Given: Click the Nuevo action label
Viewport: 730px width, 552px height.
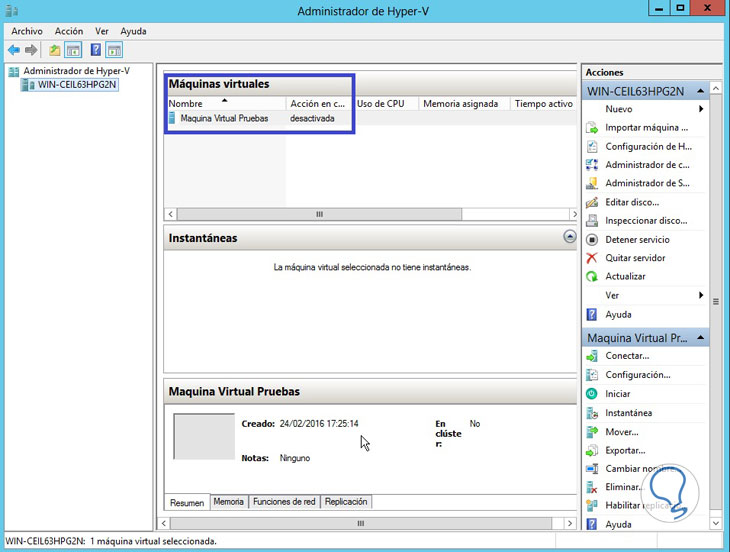Looking at the screenshot, I should click(x=619, y=109).
